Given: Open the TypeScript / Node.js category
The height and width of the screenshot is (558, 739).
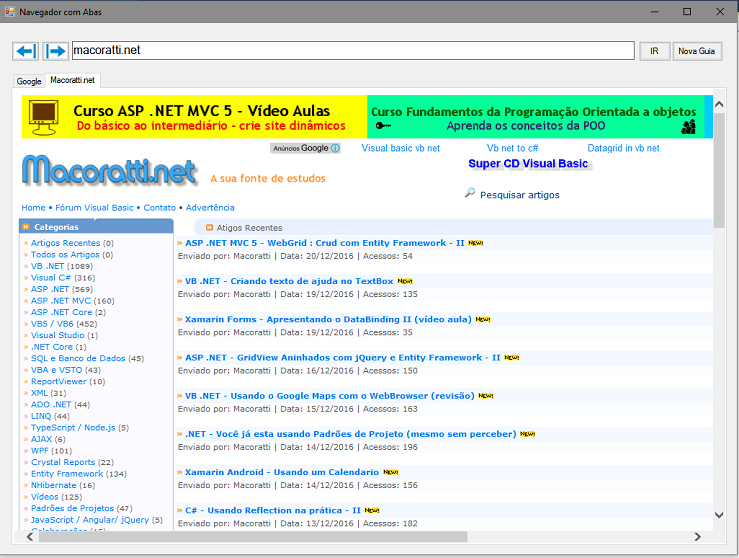Looking at the screenshot, I should 73,427.
